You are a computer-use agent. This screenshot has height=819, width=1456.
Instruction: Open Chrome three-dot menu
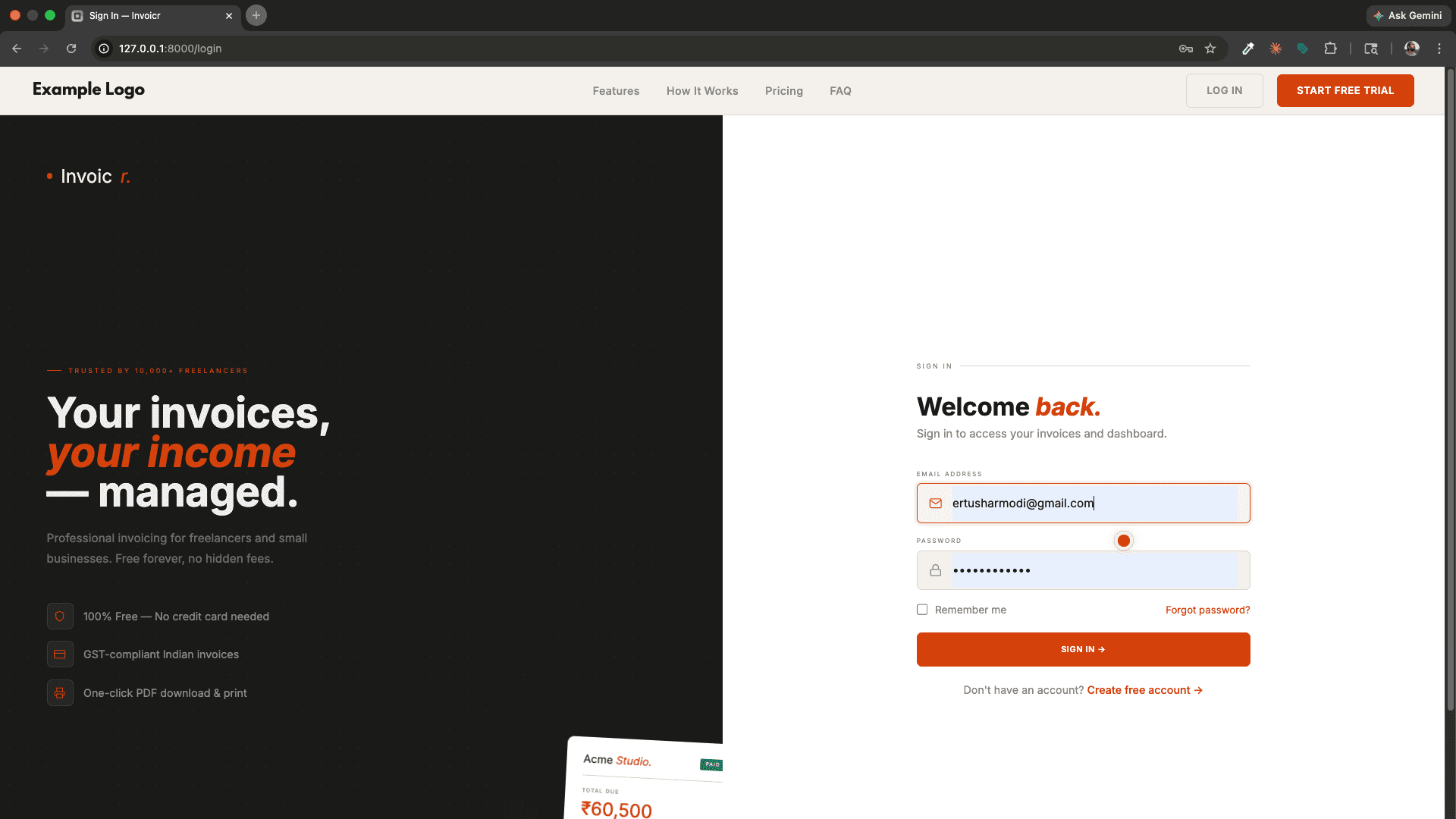click(1439, 49)
